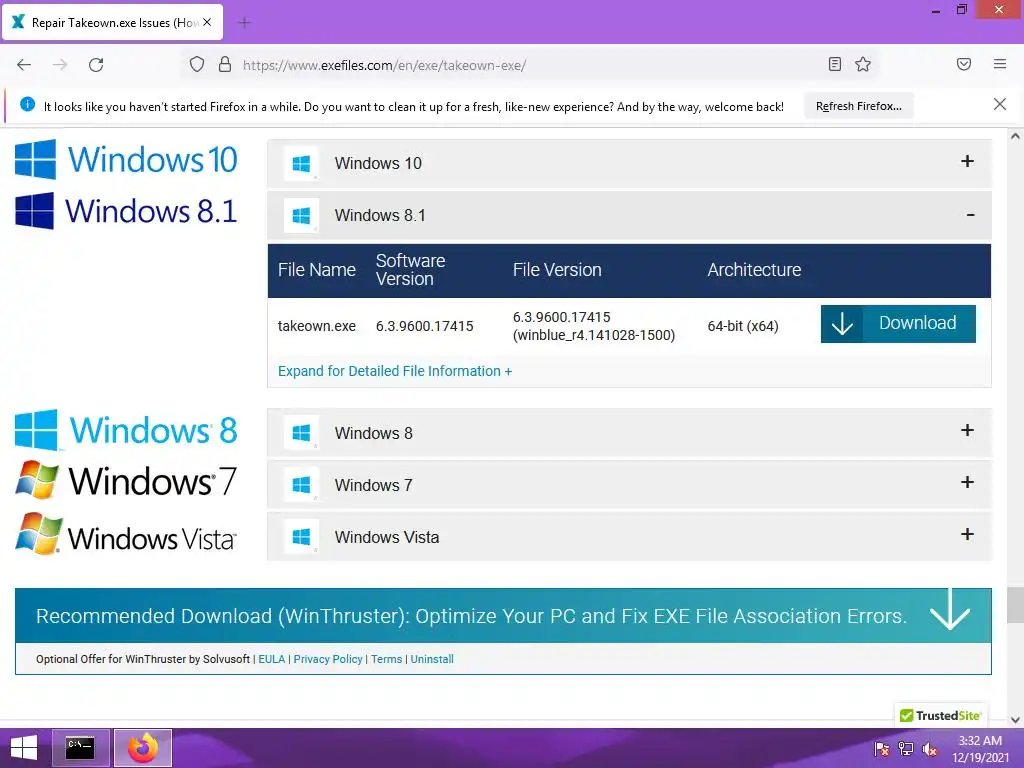
Task: Open the EULA link
Action: coord(272,659)
